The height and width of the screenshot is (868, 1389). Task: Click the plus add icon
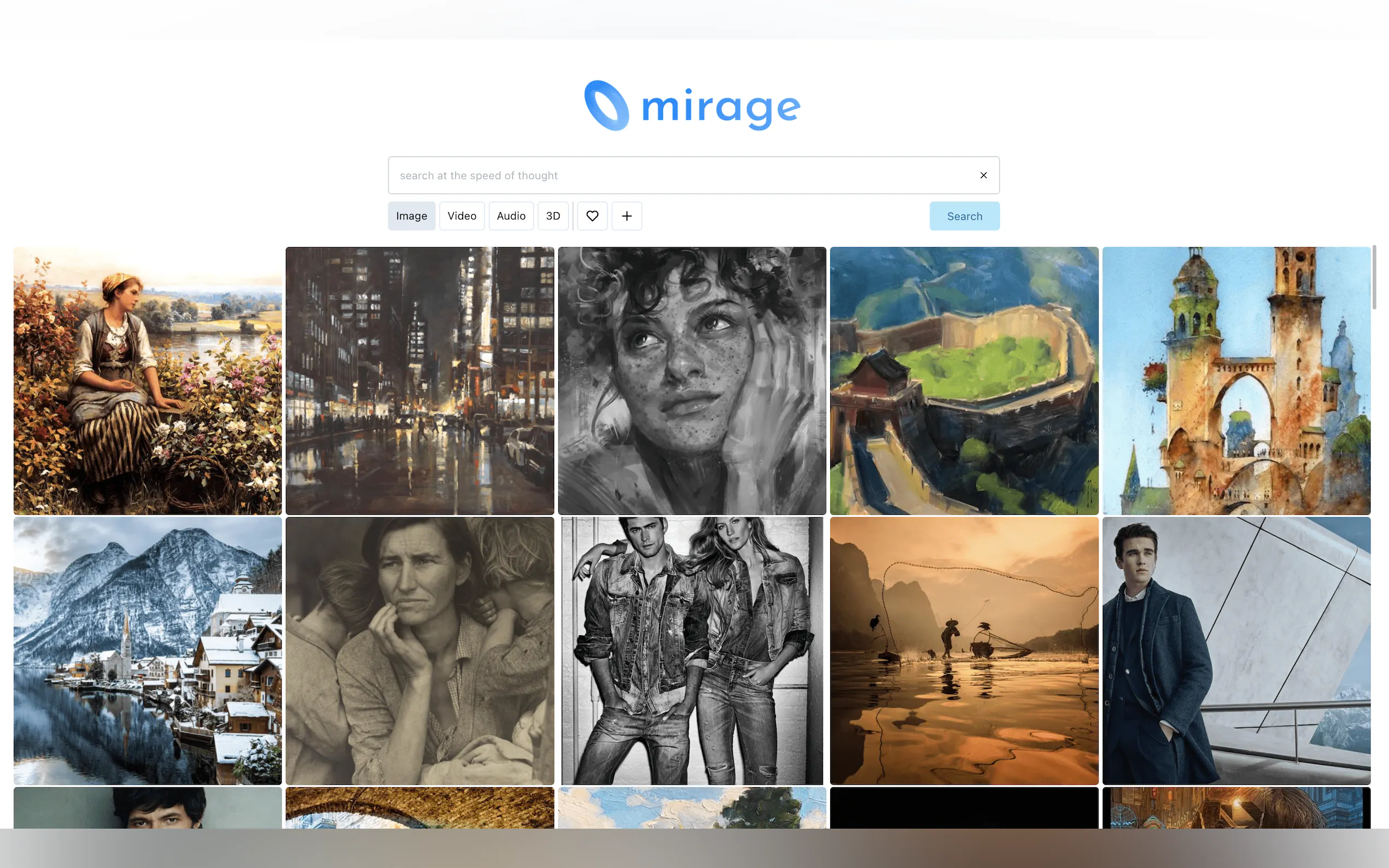tap(627, 216)
